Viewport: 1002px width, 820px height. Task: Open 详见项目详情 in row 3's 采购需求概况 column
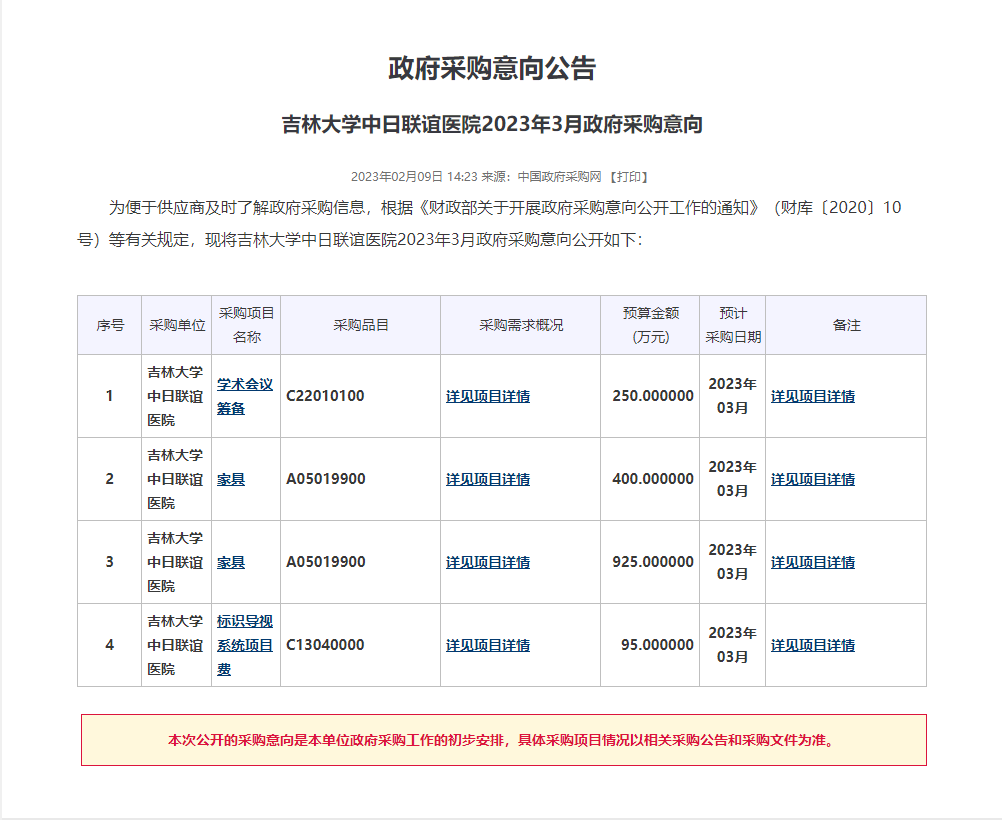click(488, 562)
